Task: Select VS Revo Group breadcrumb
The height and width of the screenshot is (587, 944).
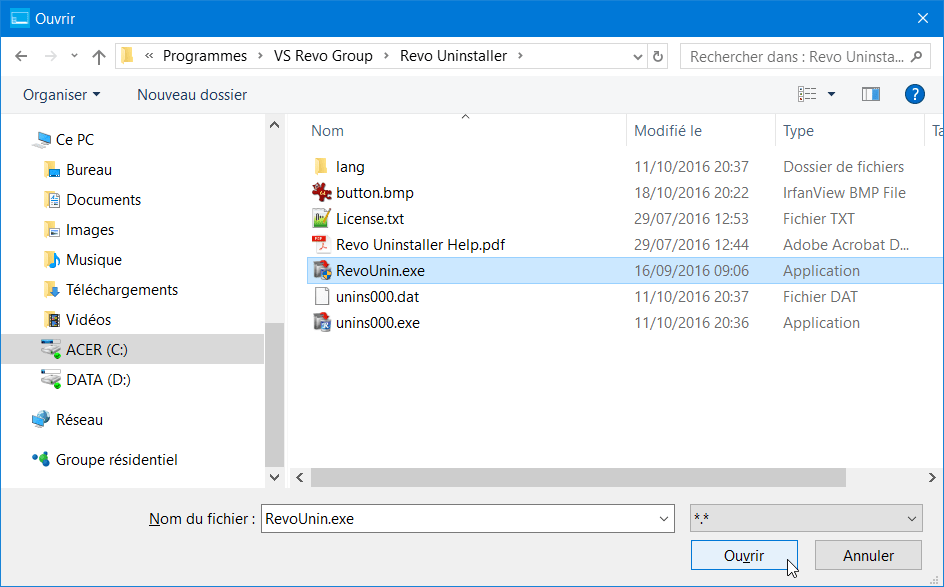Action: tap(323, 56)
